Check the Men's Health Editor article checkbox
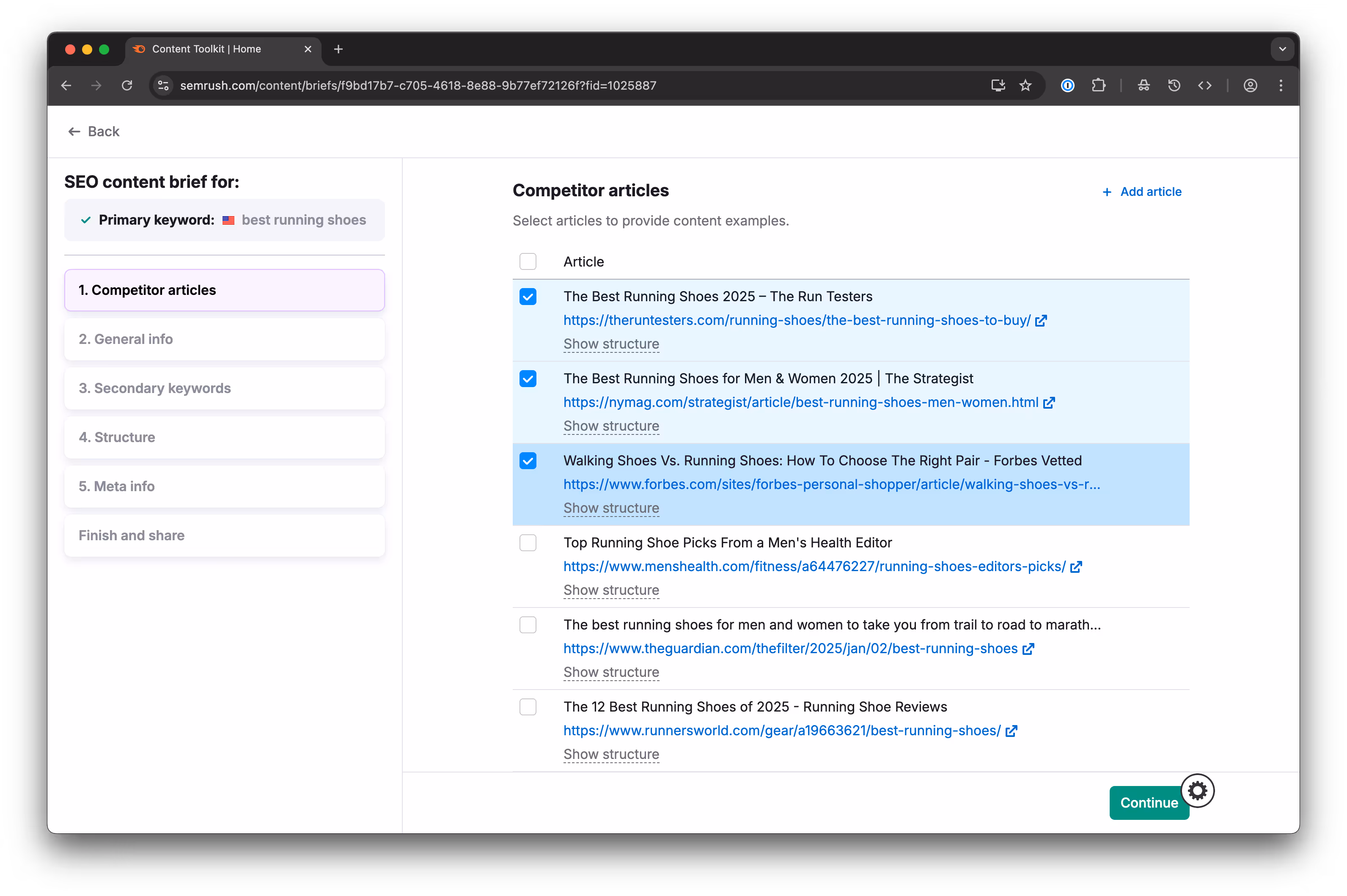The height and width of the screenshot is (896, 1347). coord(528,543)
